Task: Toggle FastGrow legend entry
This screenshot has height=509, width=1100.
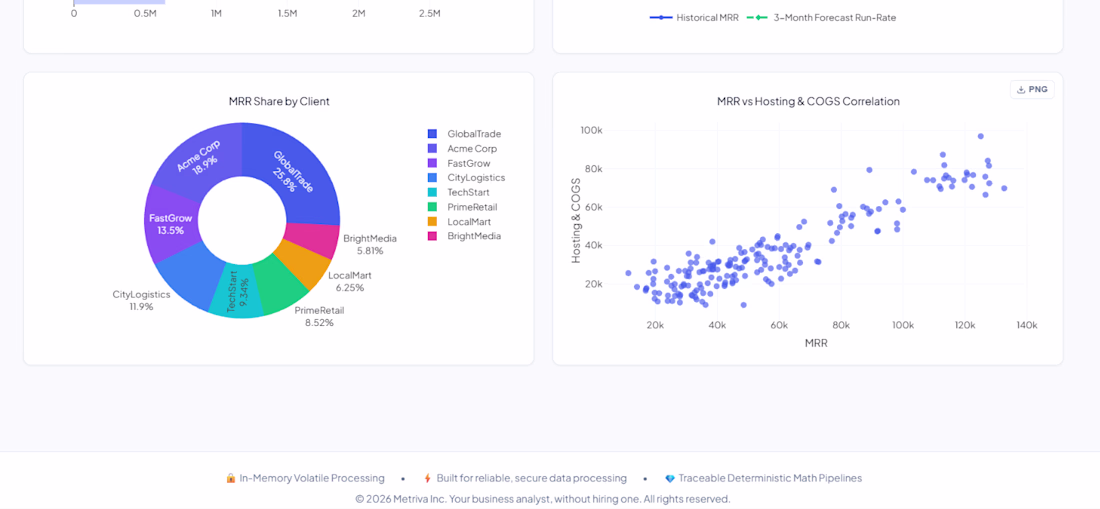Action: coord(469,163)
